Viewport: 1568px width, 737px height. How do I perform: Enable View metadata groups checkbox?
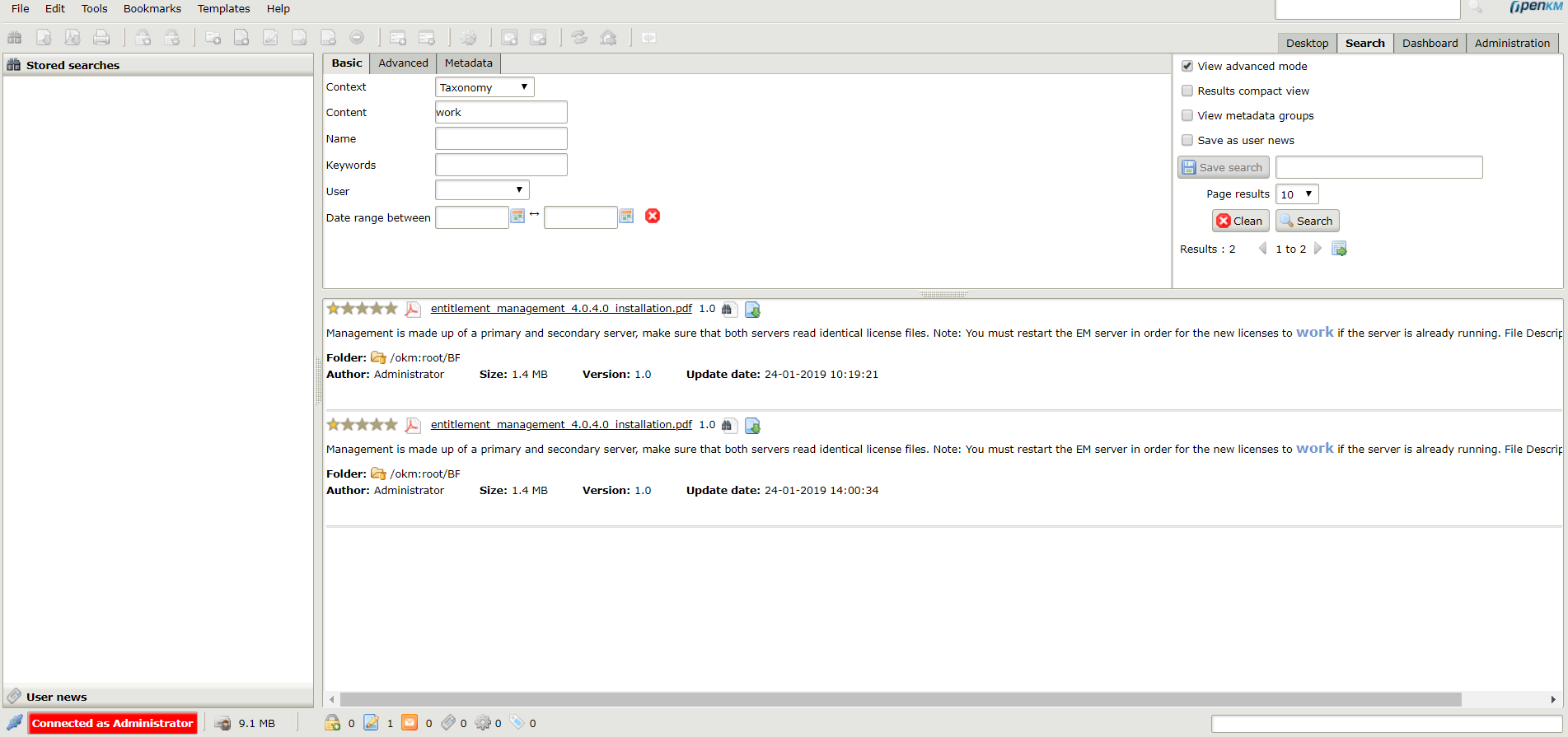(1187, 115)
